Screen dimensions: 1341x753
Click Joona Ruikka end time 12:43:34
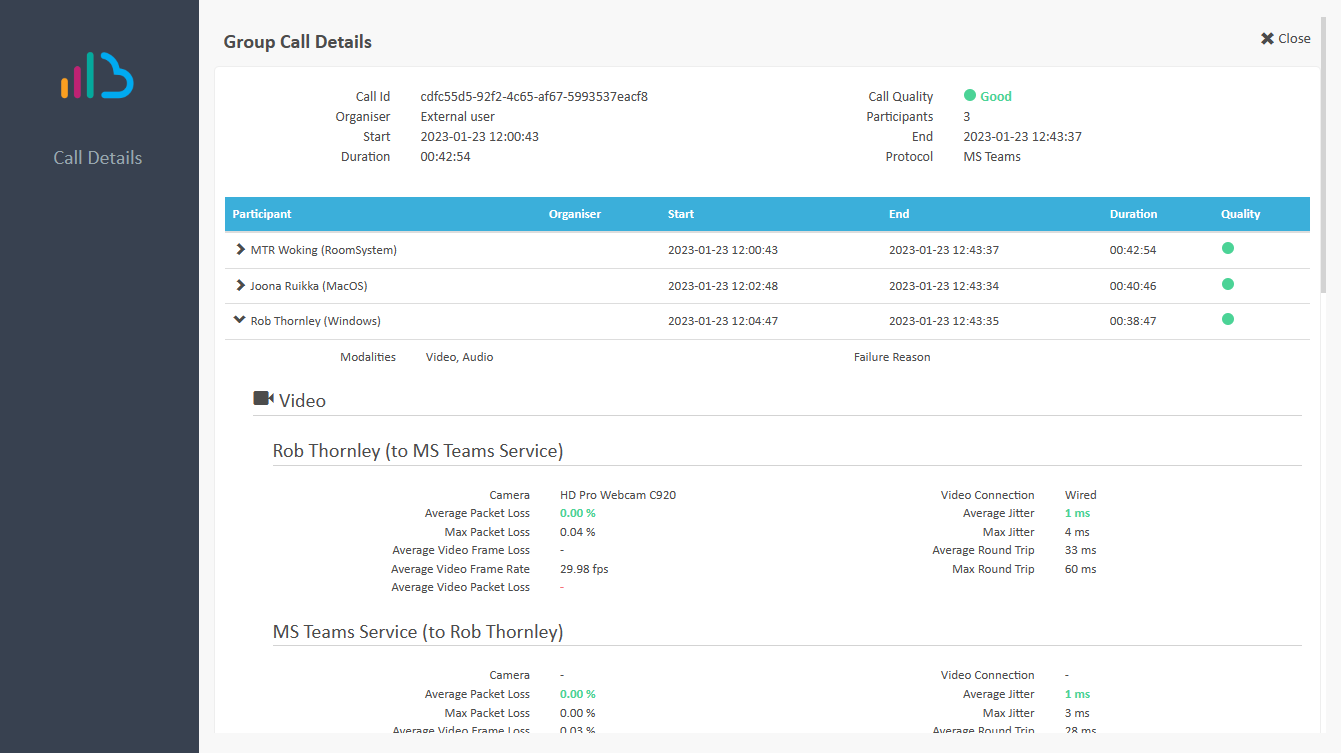click(944, 286)
